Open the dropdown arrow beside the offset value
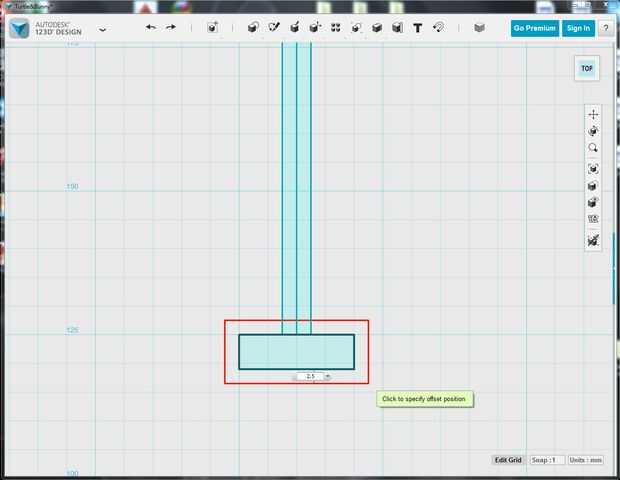The image size is (620, 480). 327,376
